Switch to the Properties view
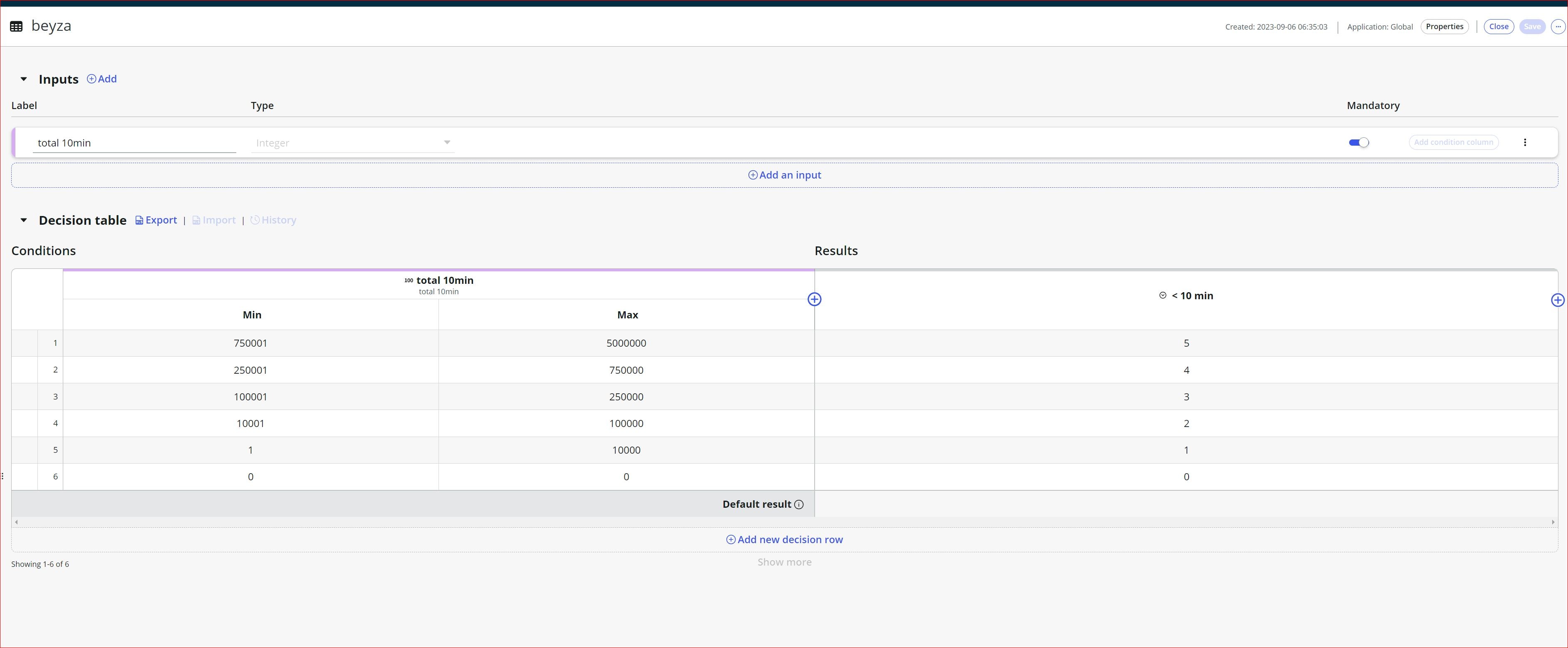 [x=1444, y=26]
